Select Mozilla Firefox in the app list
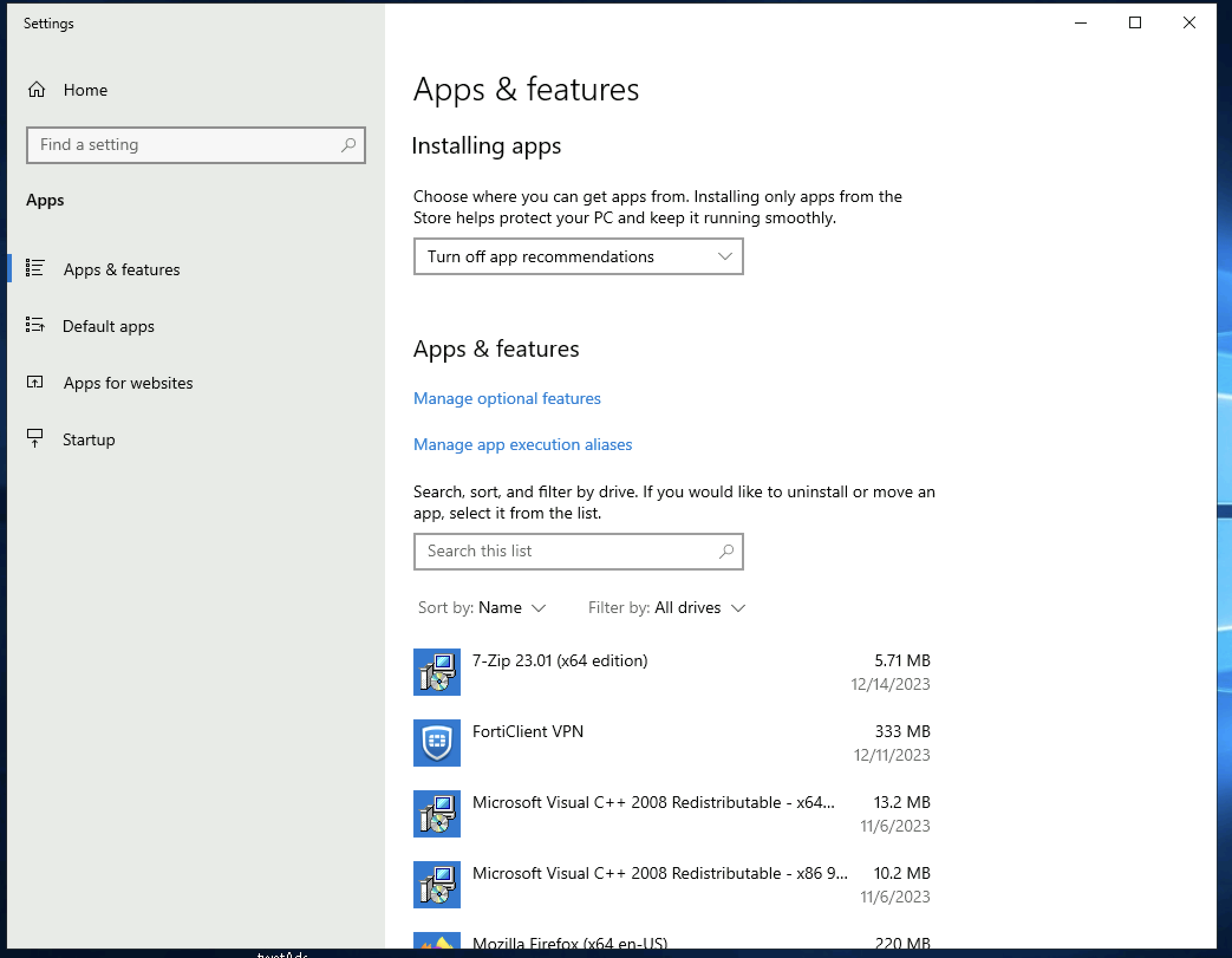Screen dimensions: 1232x958 [x=570, y=943]
